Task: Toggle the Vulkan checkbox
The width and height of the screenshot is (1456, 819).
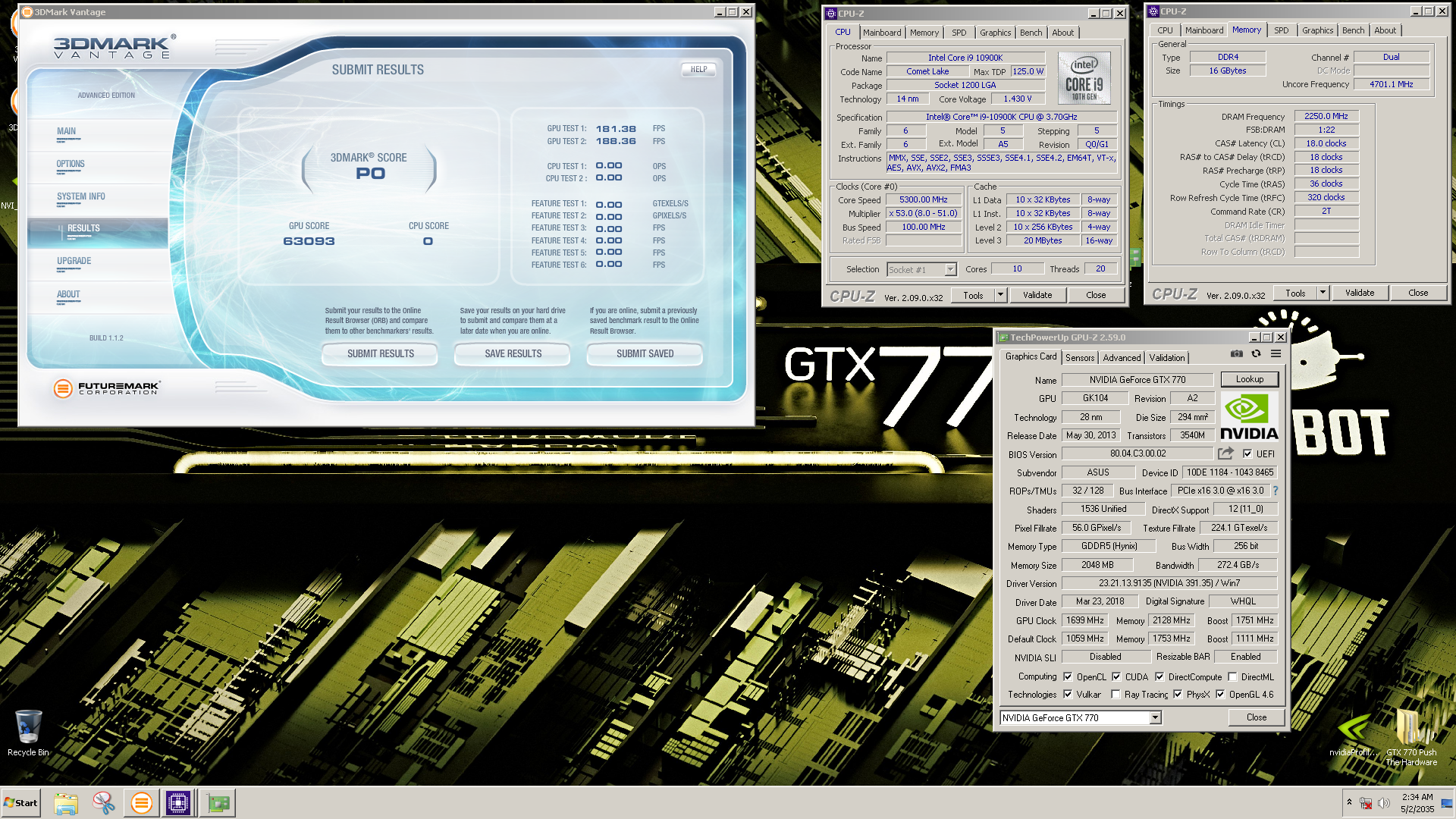Action: pyautogui.click(x=1068, y=694)
